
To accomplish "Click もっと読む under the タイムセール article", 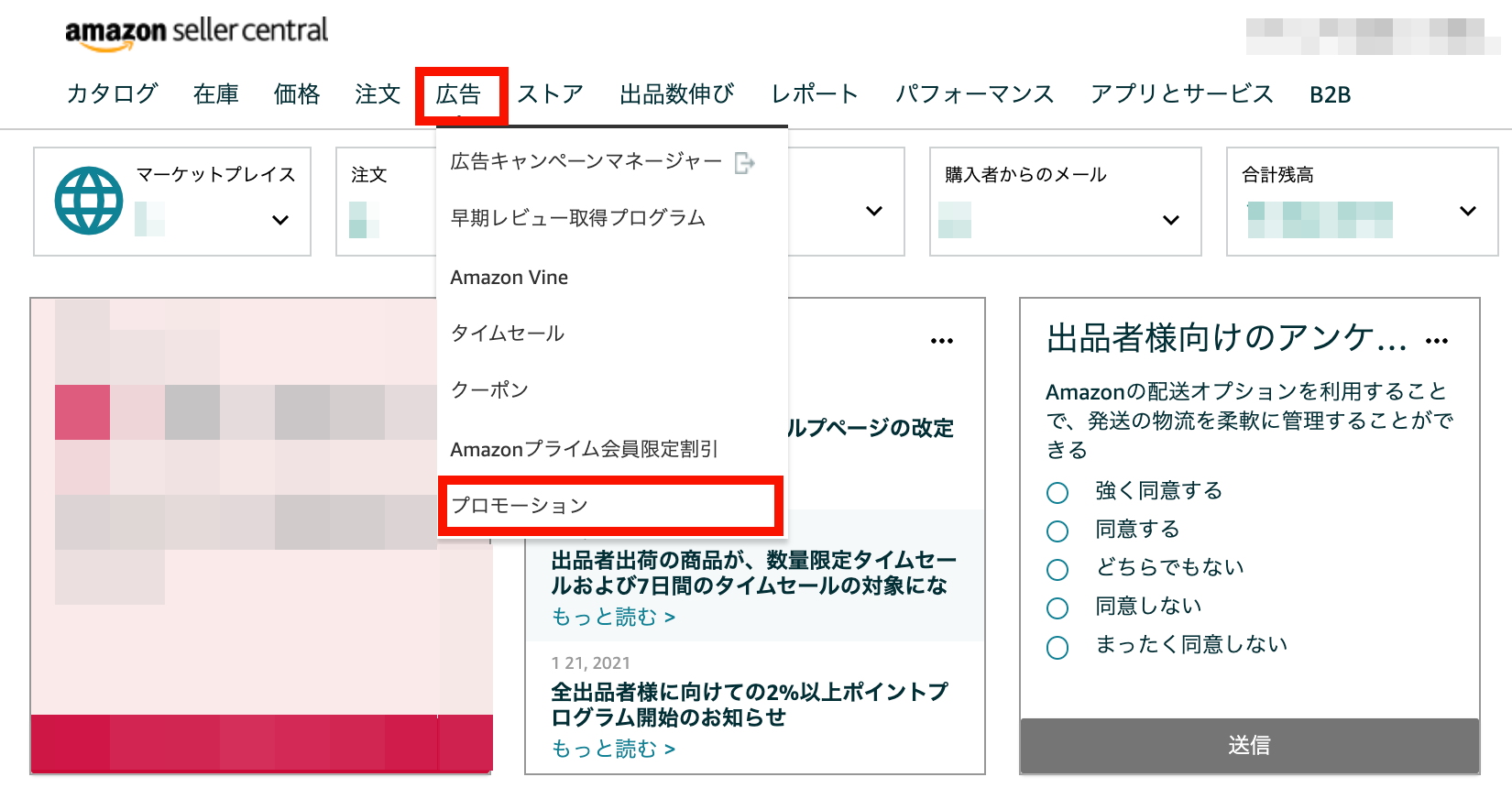I will click(613, 618).
